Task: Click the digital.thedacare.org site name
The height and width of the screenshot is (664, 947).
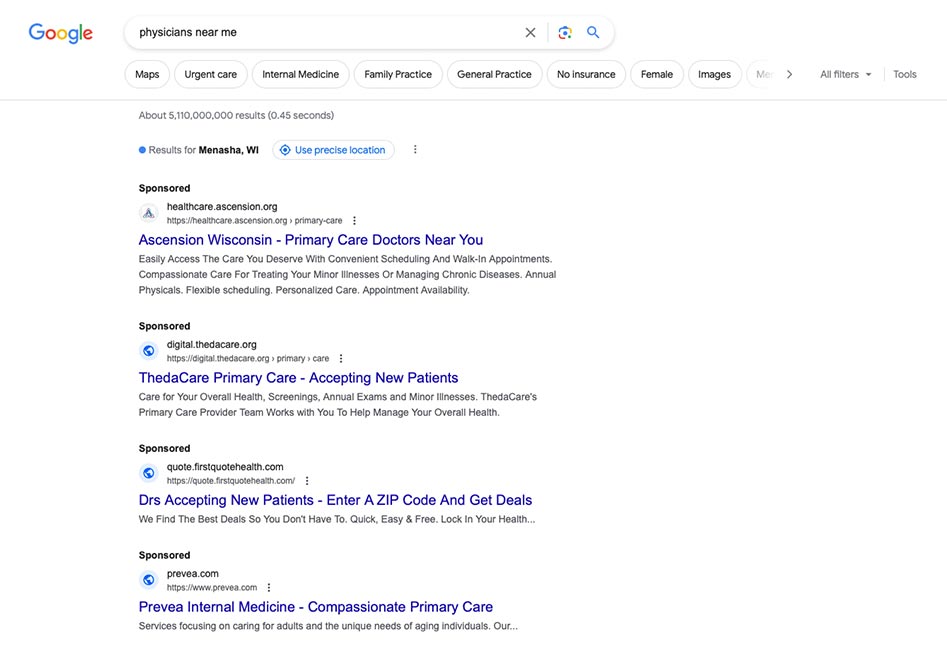Action: (211, 344)
